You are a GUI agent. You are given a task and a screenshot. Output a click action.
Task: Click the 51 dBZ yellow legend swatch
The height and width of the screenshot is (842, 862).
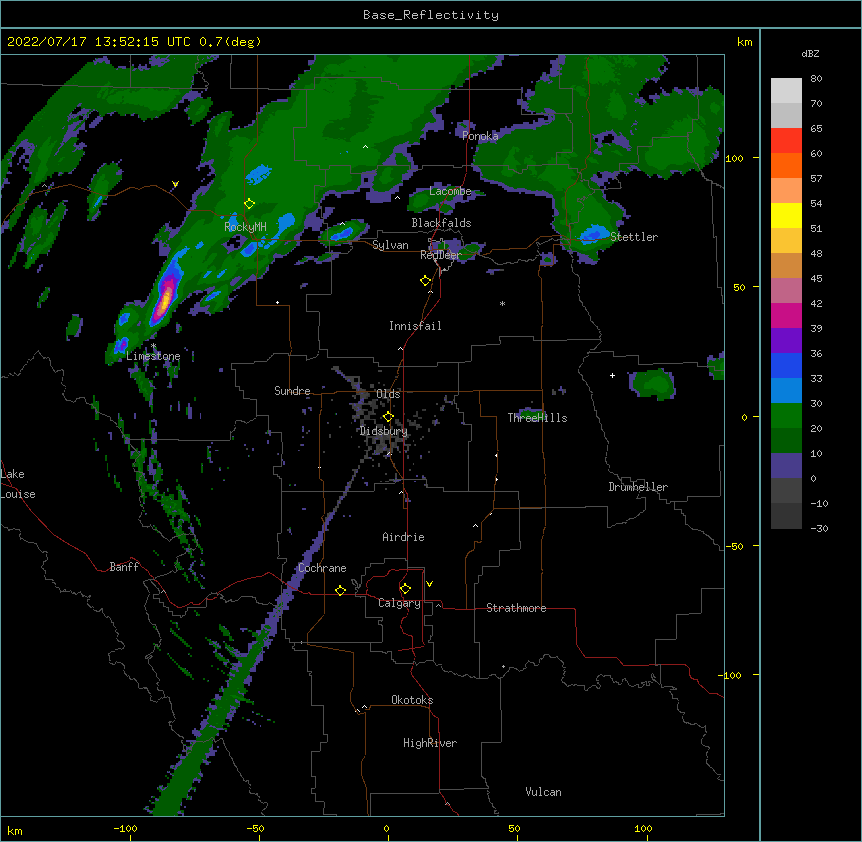tap(786, 215)
